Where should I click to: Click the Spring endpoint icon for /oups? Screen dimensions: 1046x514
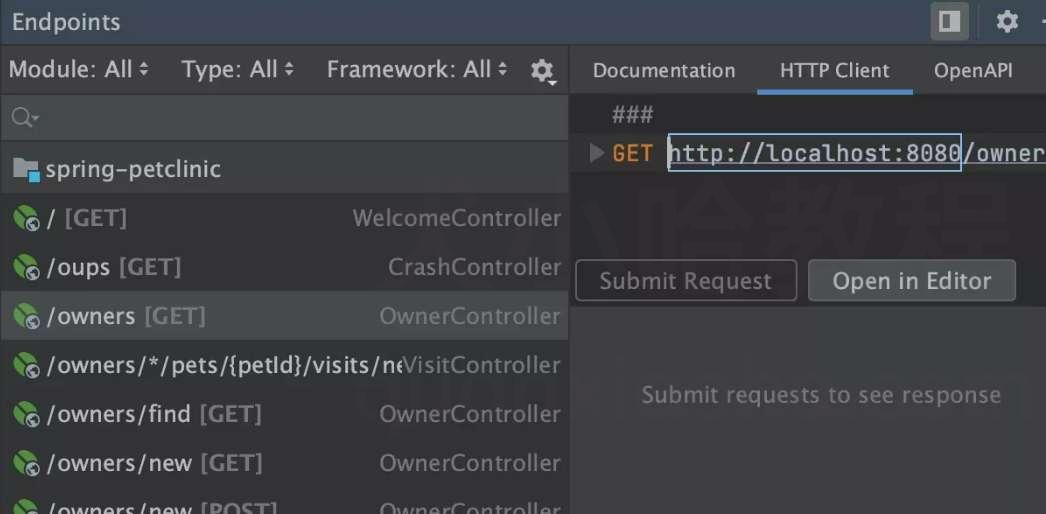[26, 267]
